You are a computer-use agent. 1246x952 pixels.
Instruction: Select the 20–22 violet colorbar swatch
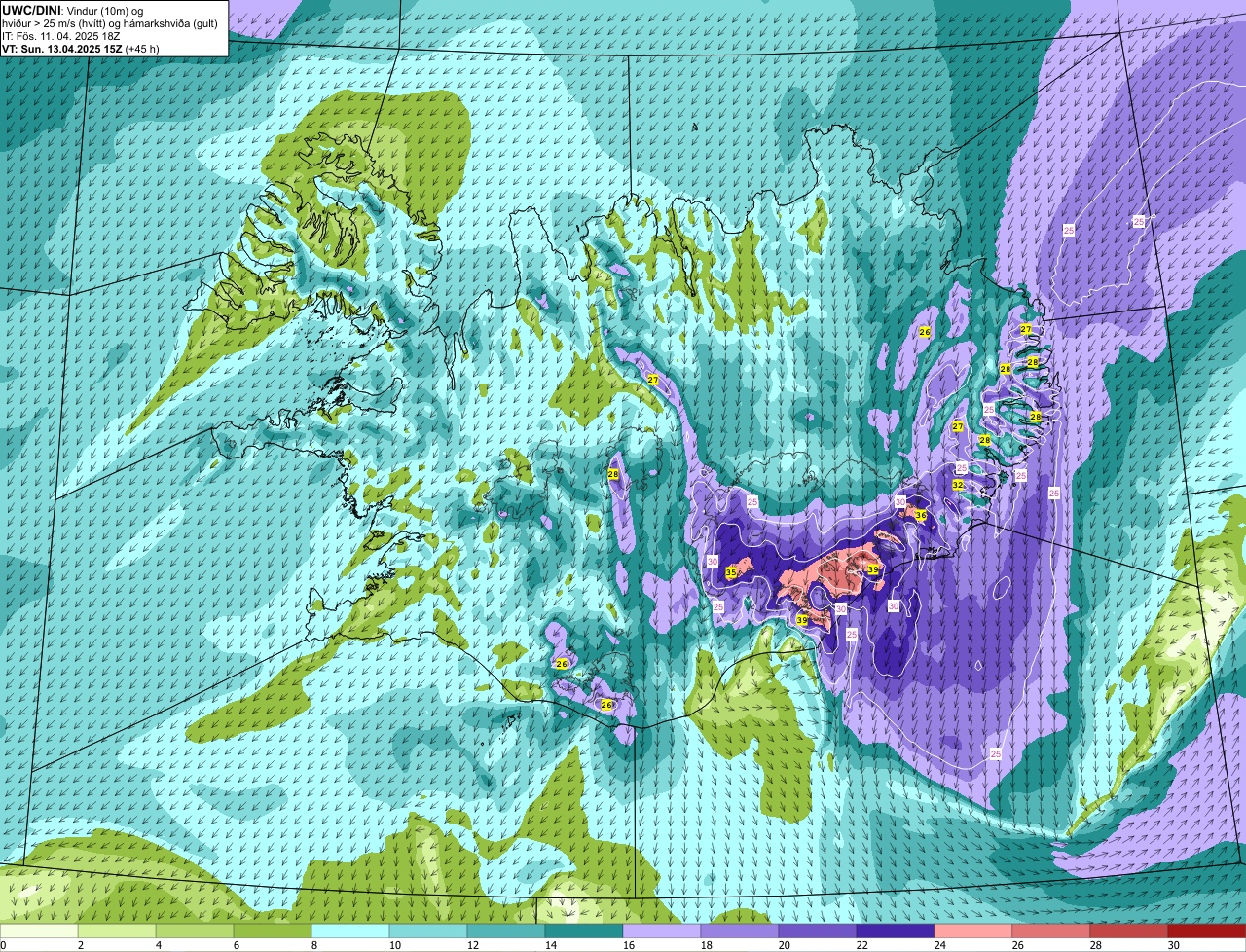[x=818, y=931]
